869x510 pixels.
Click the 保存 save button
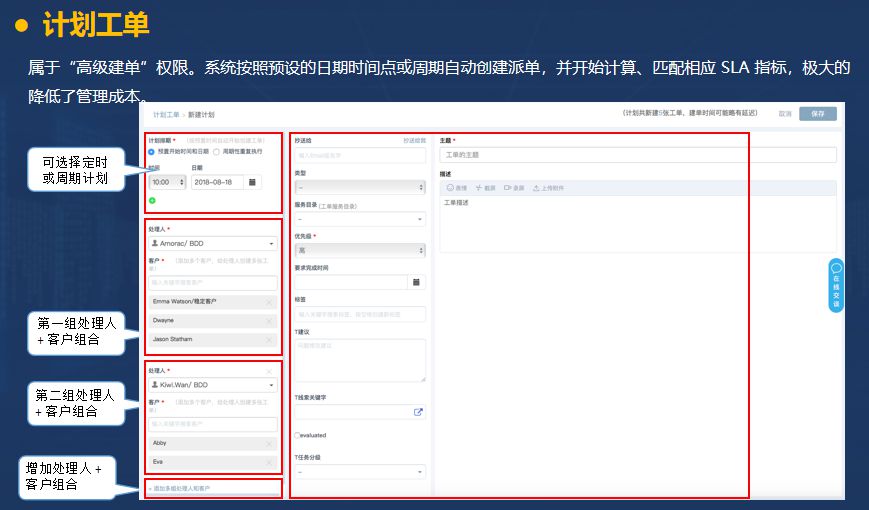[x=818, y=114]
